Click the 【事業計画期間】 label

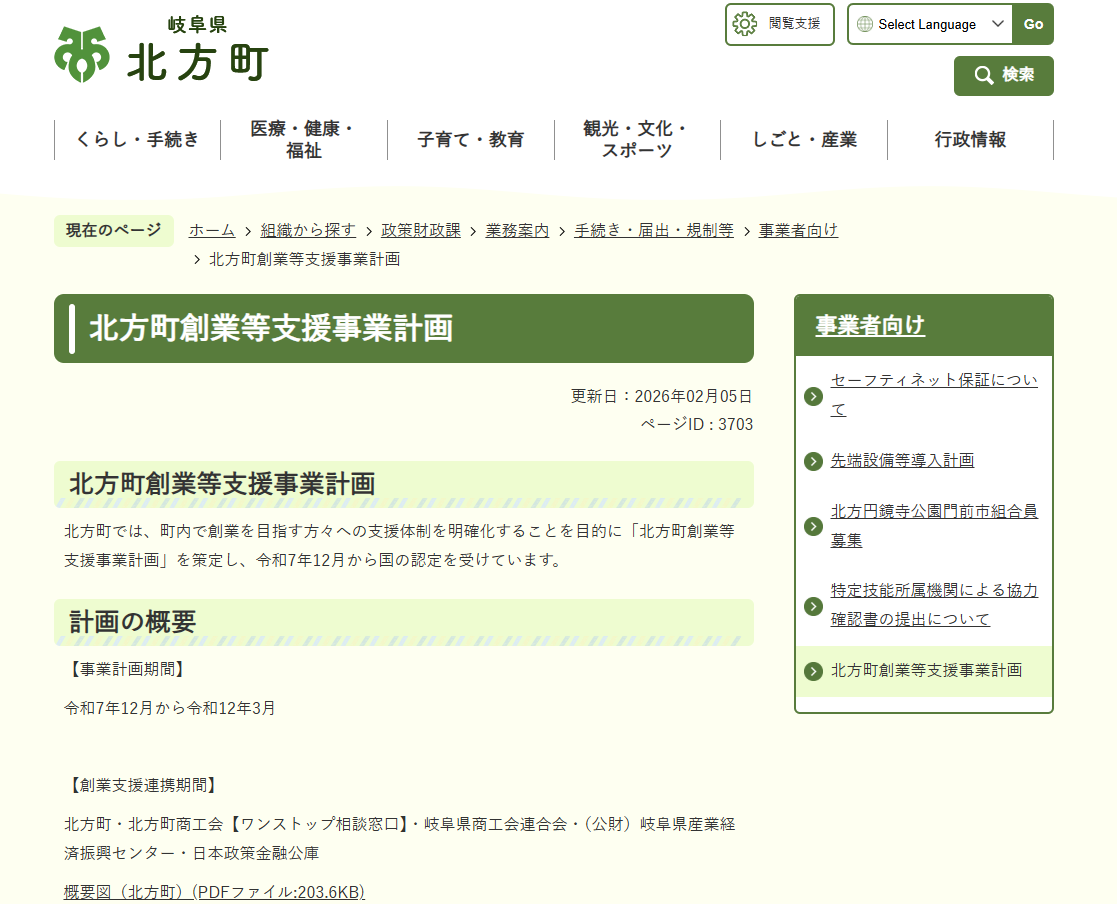pyautogui.click(x=128, y=670)
